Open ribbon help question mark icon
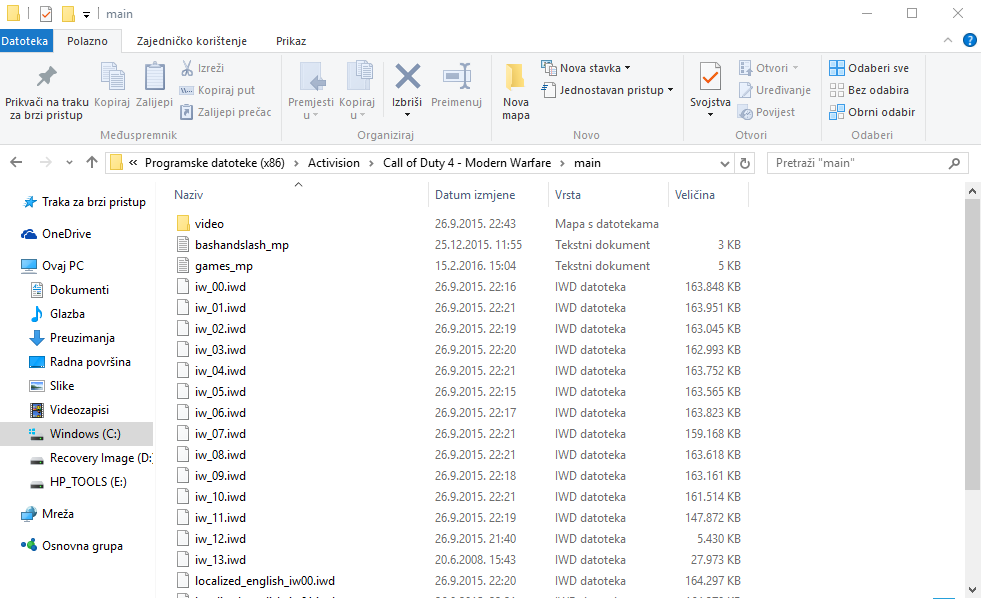This screenshot has width=981, height=599. (969, 41)
